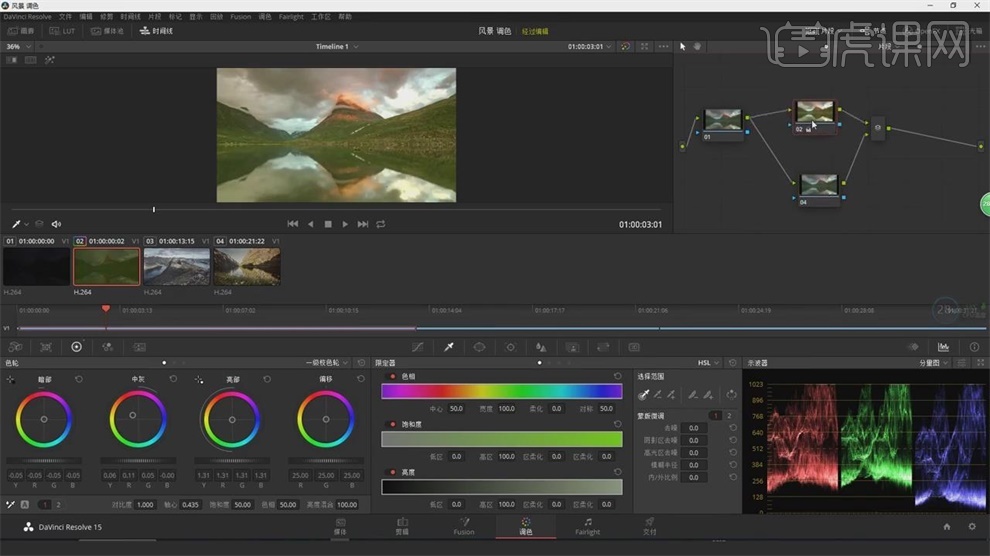This screenshot has width=990, height=556.
Task: Toggle the 亮度 qualifier switch
Action: 392,472
